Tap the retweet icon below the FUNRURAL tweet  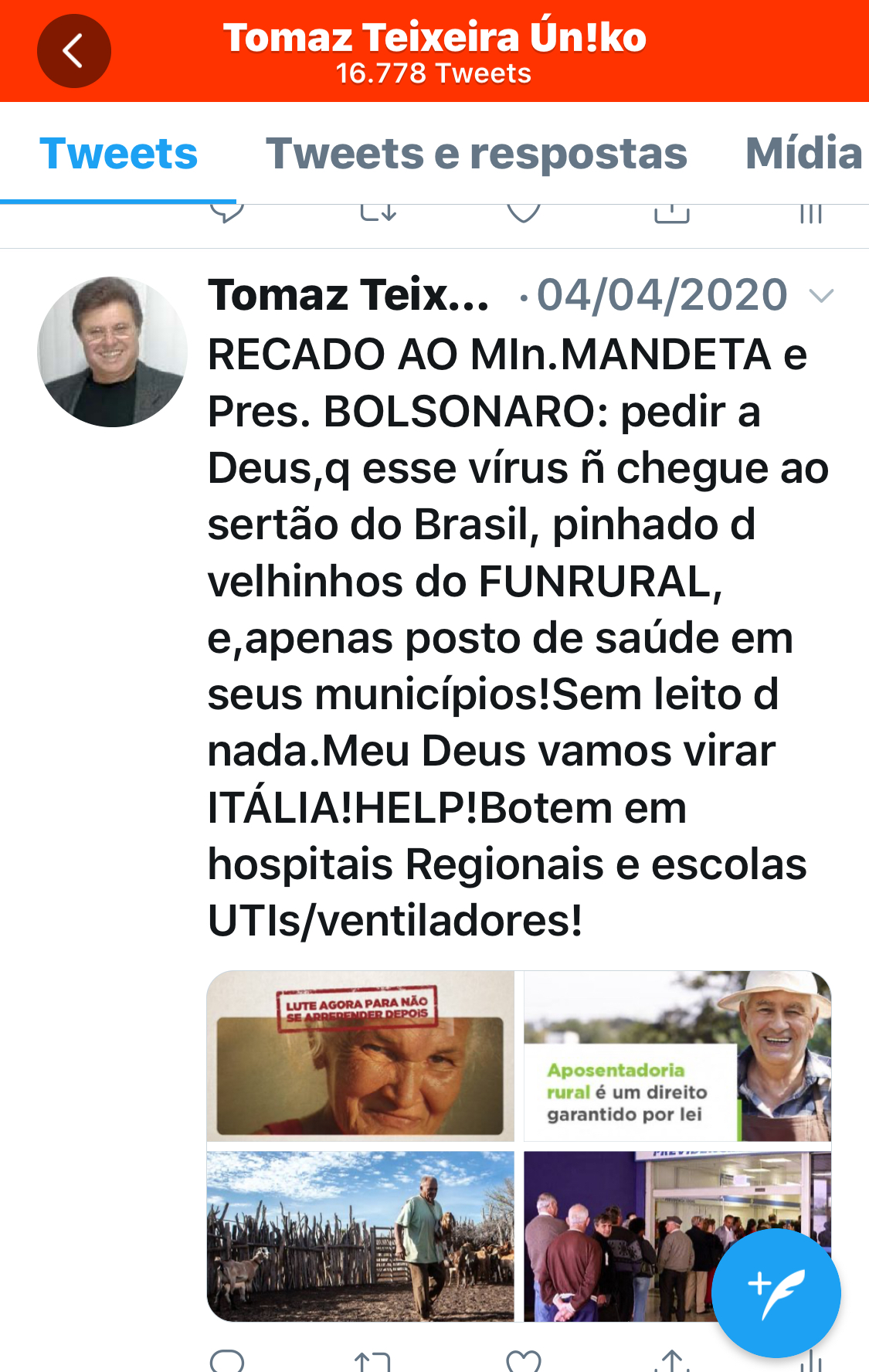pos(373,1361)
